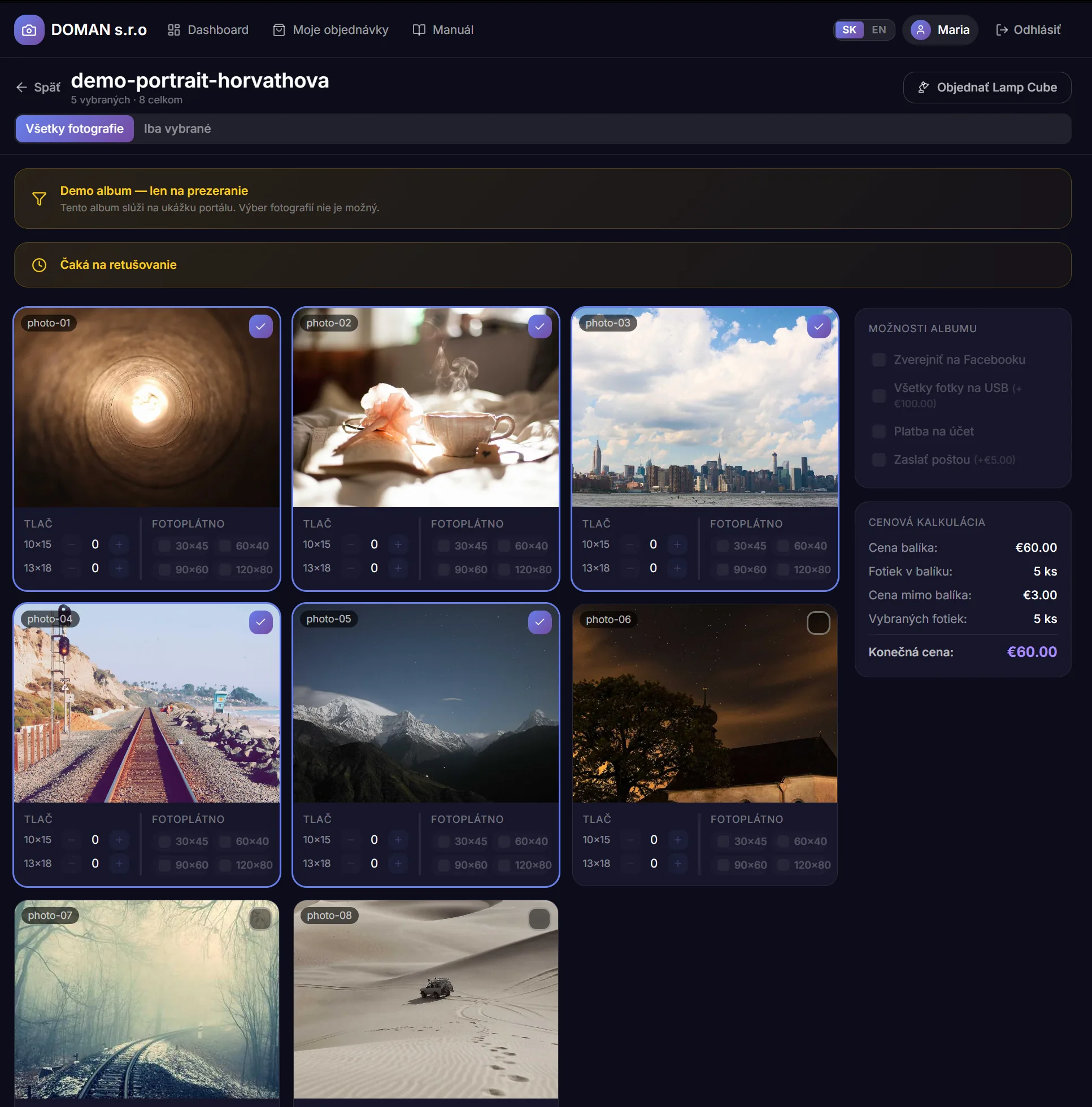Click the back arrow next to Späť
The height and width of the screenshot is (1107, 1092).
(22, 87)
